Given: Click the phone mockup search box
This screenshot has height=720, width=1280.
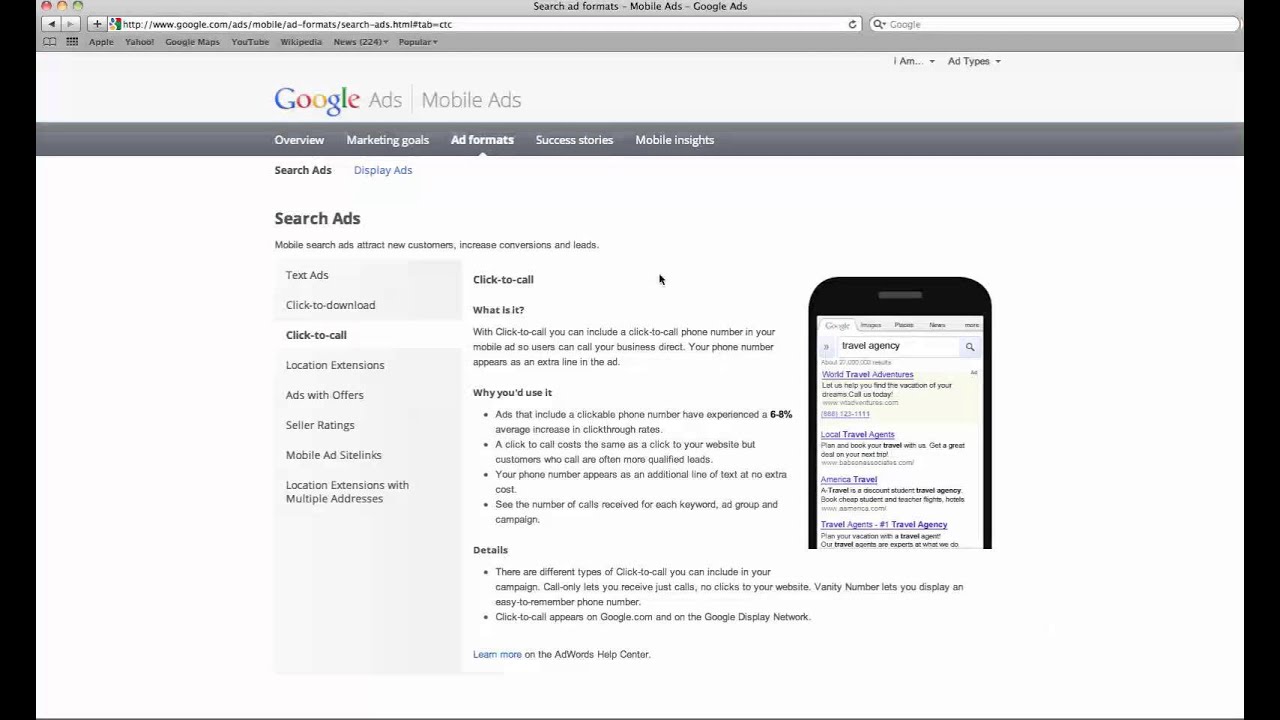Looking at the screenshot, I should 897,346.
